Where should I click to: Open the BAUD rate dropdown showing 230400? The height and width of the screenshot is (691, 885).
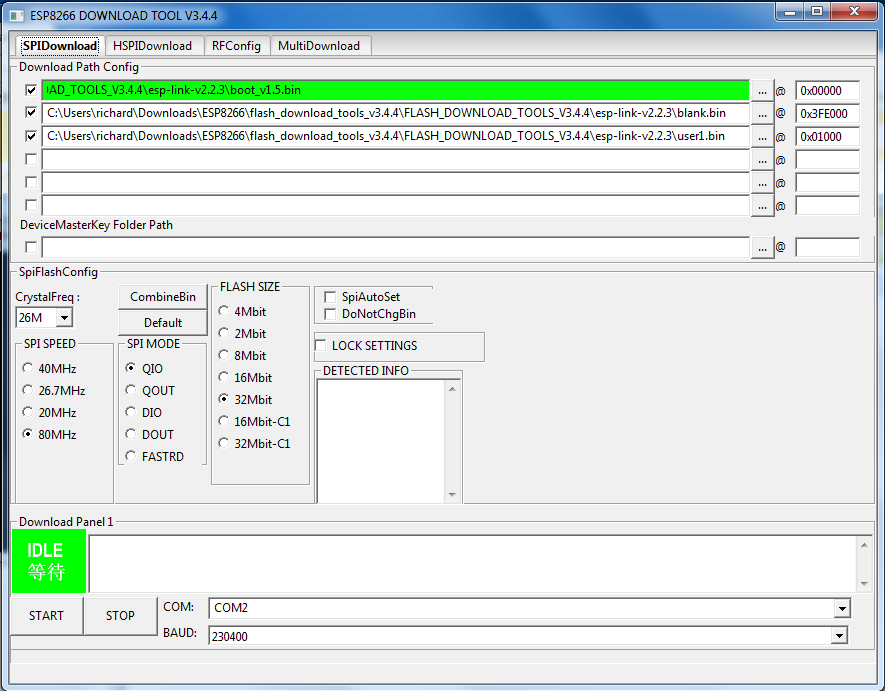click(x=839, y=636)
